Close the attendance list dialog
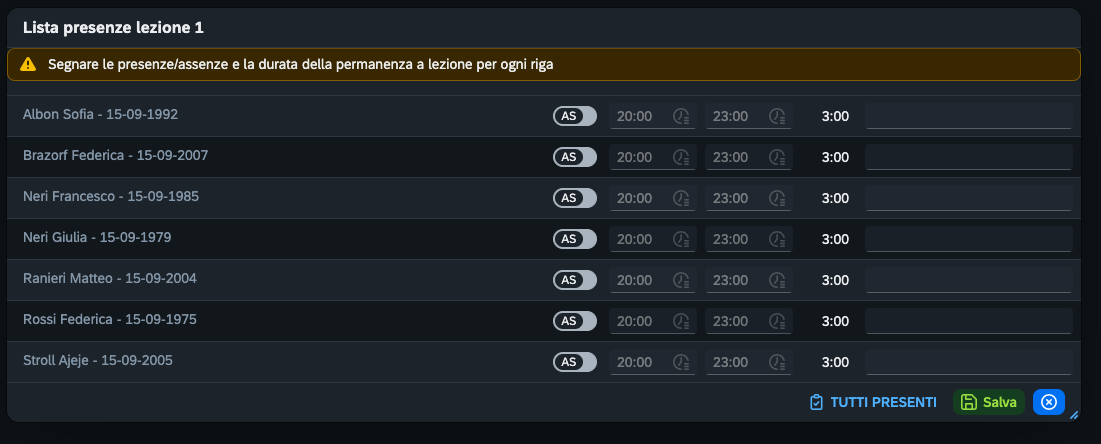 [x=1048, y=402]
